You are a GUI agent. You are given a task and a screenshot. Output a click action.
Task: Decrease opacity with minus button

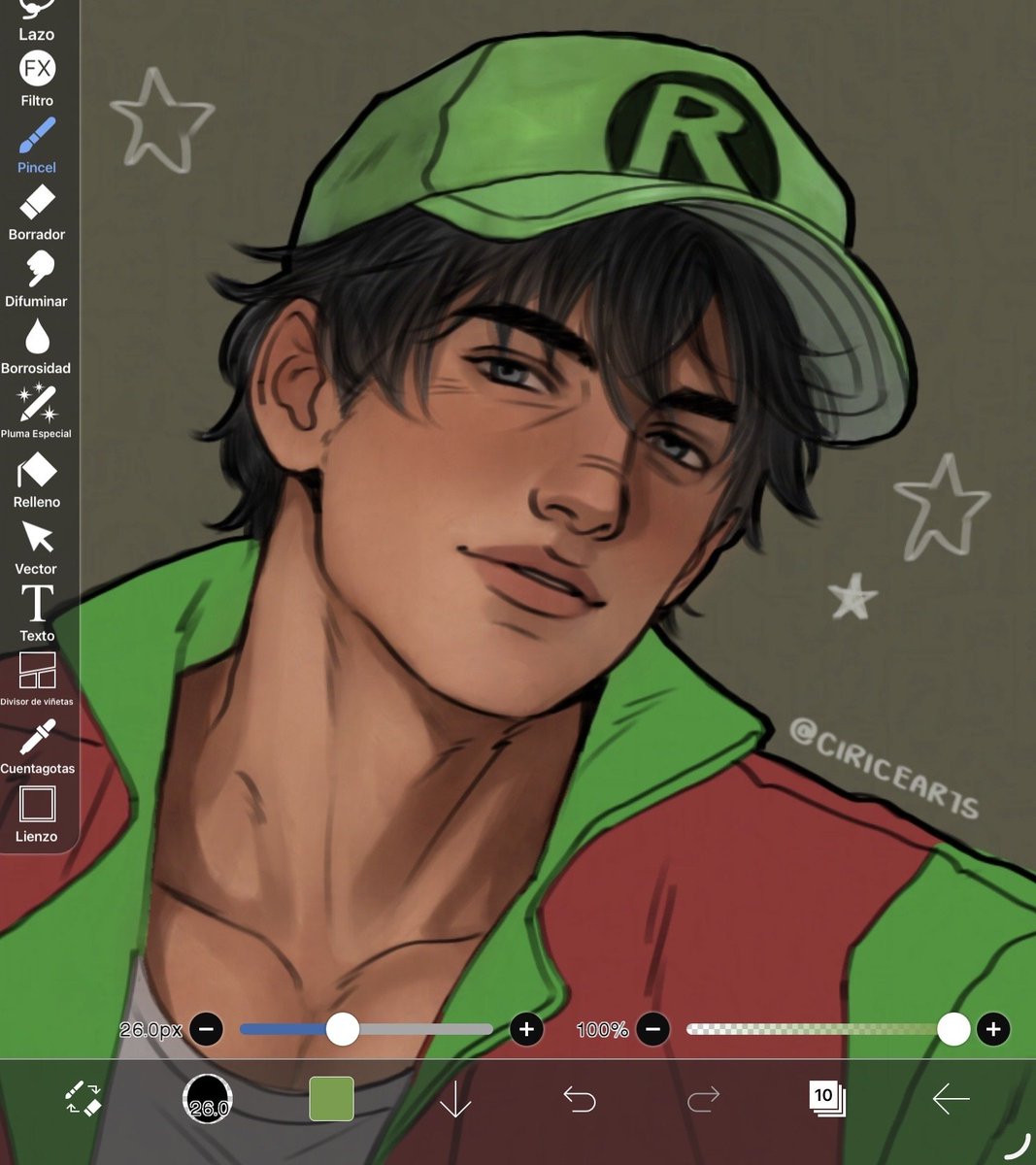click(x=653, y=1029)
